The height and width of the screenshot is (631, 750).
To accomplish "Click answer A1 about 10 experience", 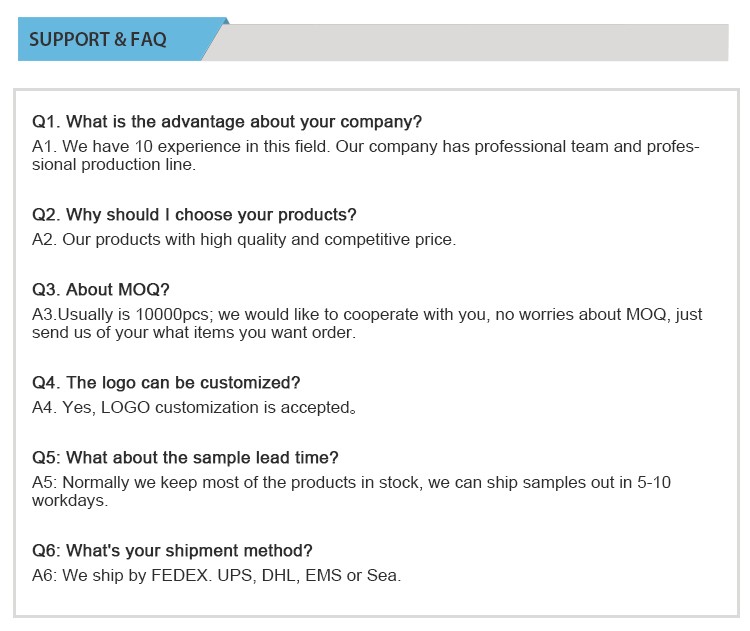I will tap(365, 147).
